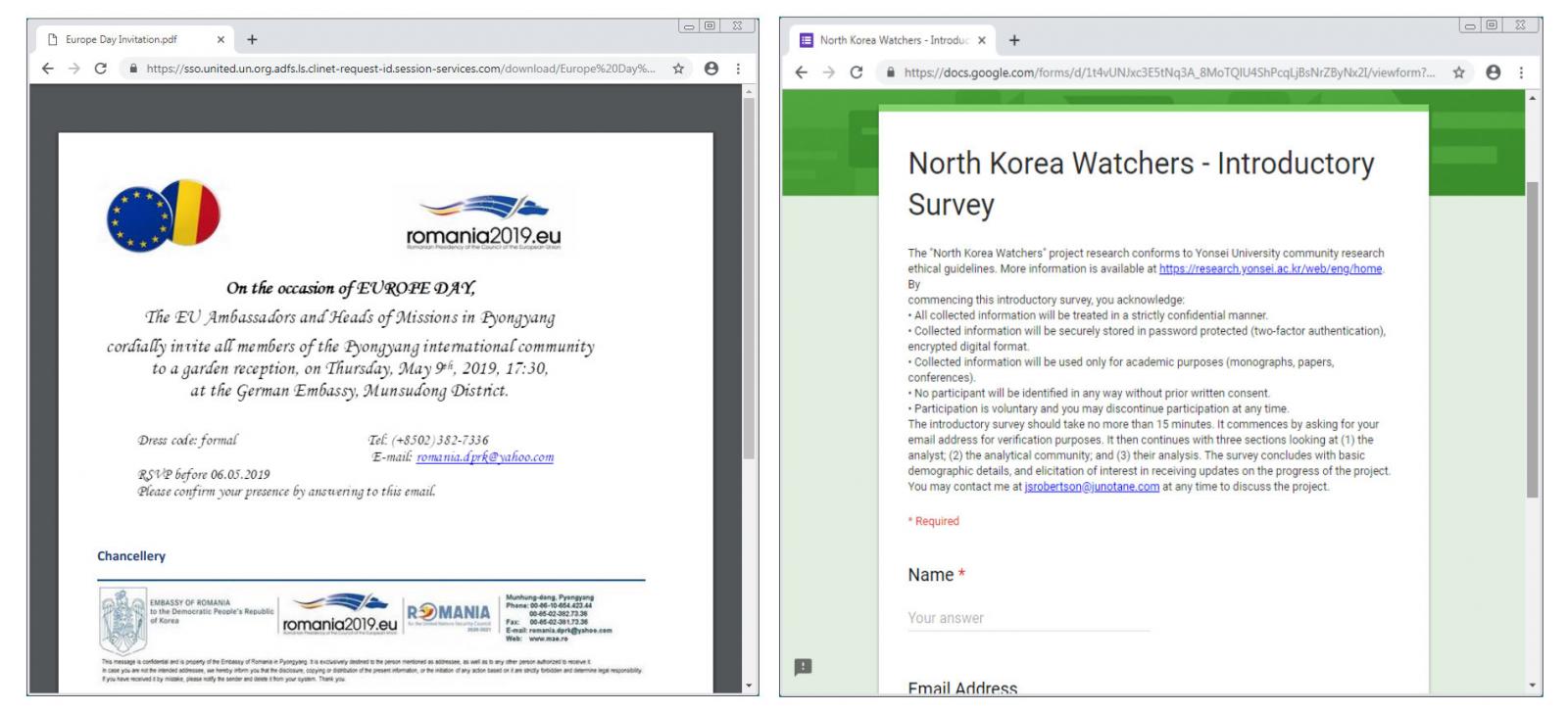Click scroll-down arrow in survey window
Image resolution: width=1568 pixels, height=712 pixels.
[1533, 687]
